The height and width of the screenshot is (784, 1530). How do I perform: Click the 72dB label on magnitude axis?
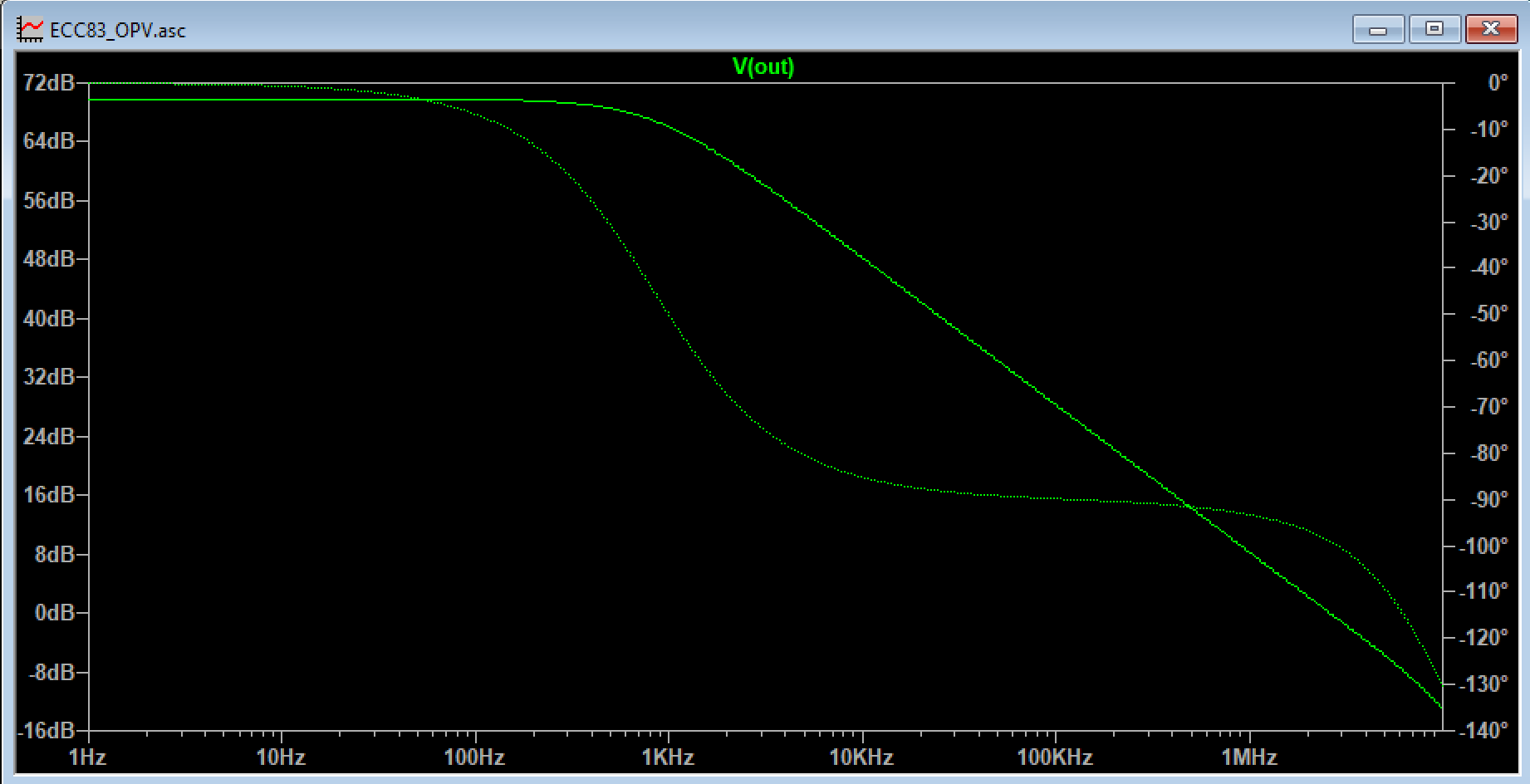pyautogui.click(x=49, y=83)
